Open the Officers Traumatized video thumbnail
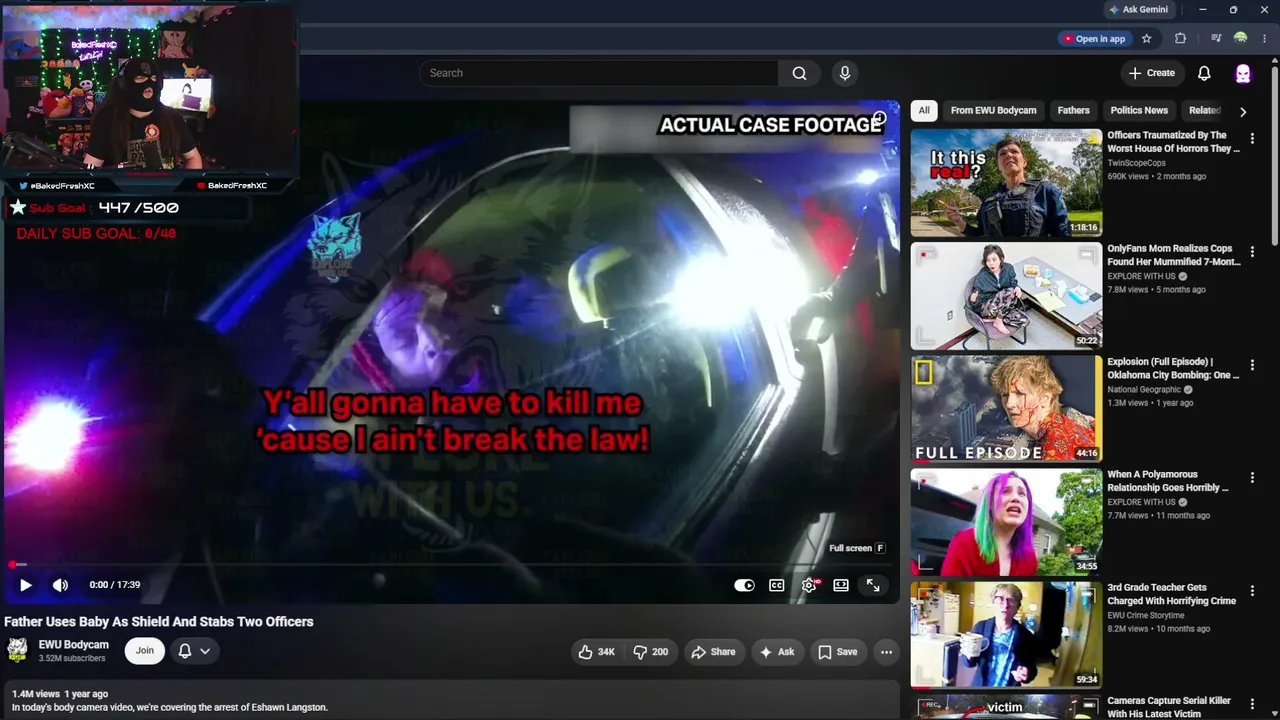Screen dimensions: 1280x720 [1006, 182]
